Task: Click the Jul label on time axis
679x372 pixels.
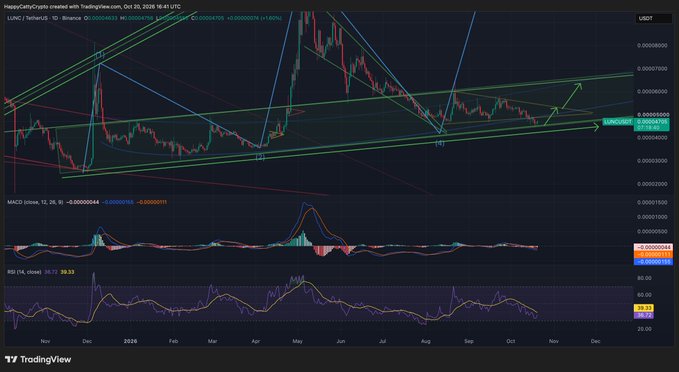Action: point(383,341)
